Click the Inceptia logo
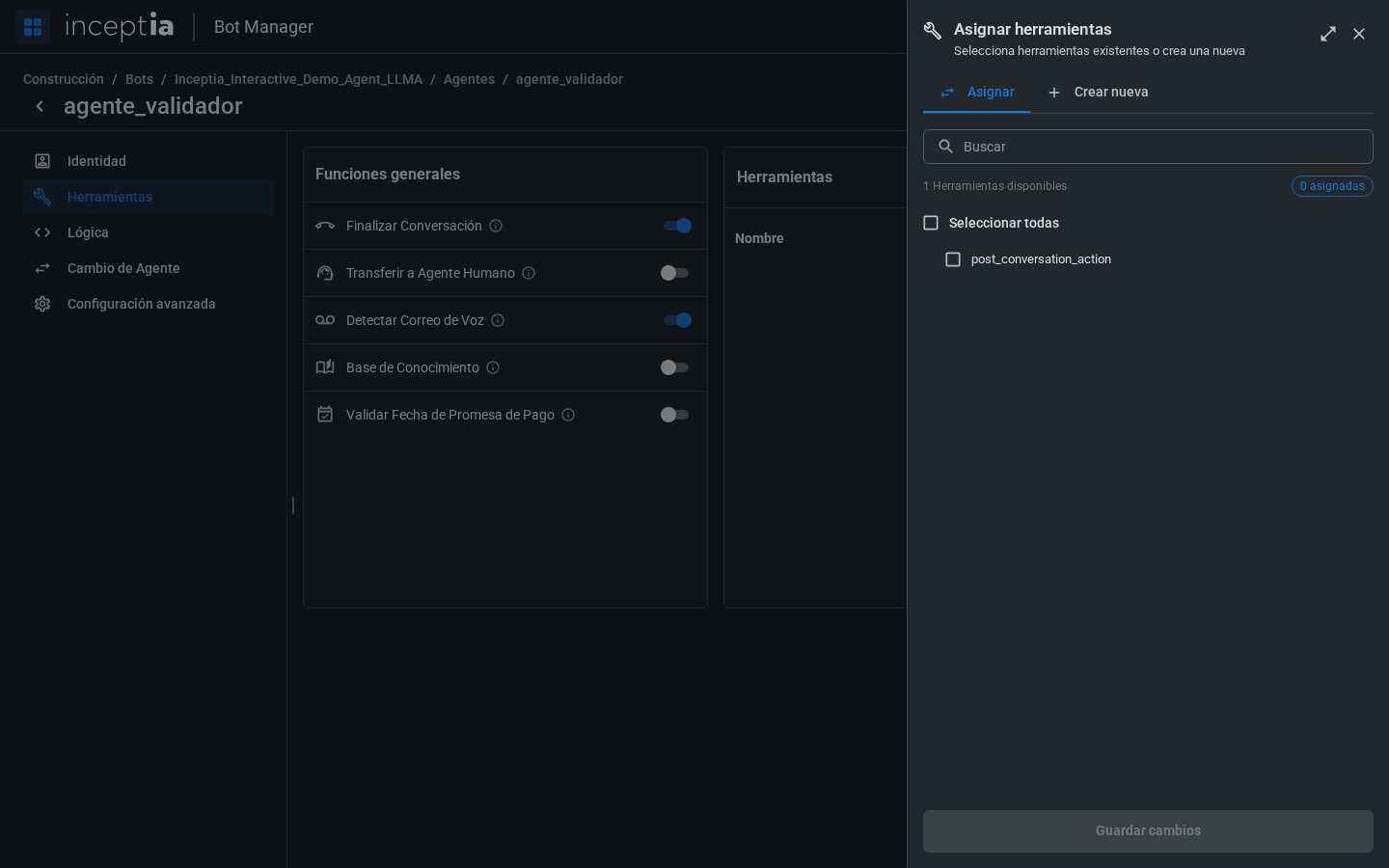Screen dimensions: 1389x868 tap(119, 26)
